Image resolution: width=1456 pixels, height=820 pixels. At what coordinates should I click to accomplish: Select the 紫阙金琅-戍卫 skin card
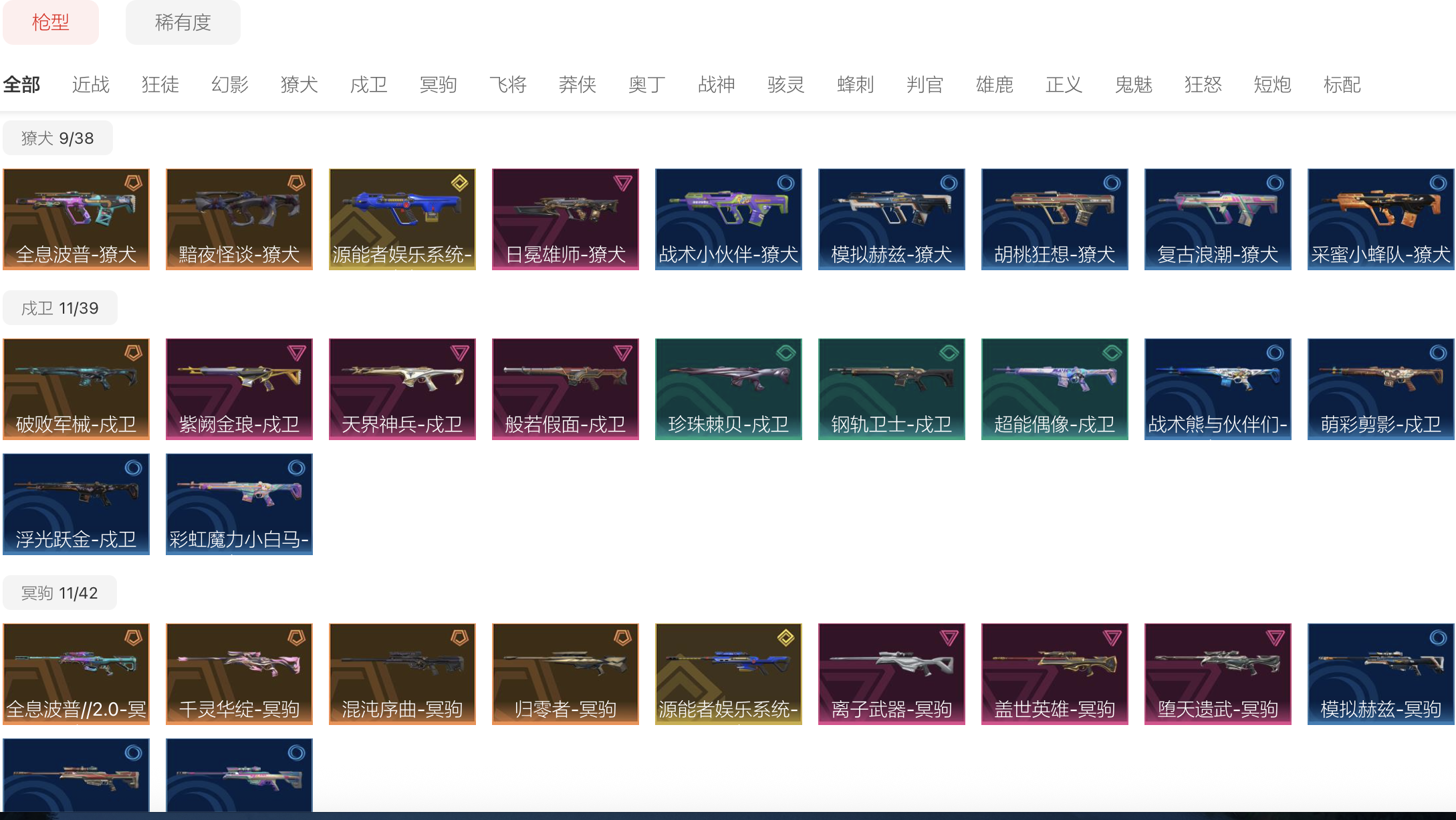click(239, 389)
